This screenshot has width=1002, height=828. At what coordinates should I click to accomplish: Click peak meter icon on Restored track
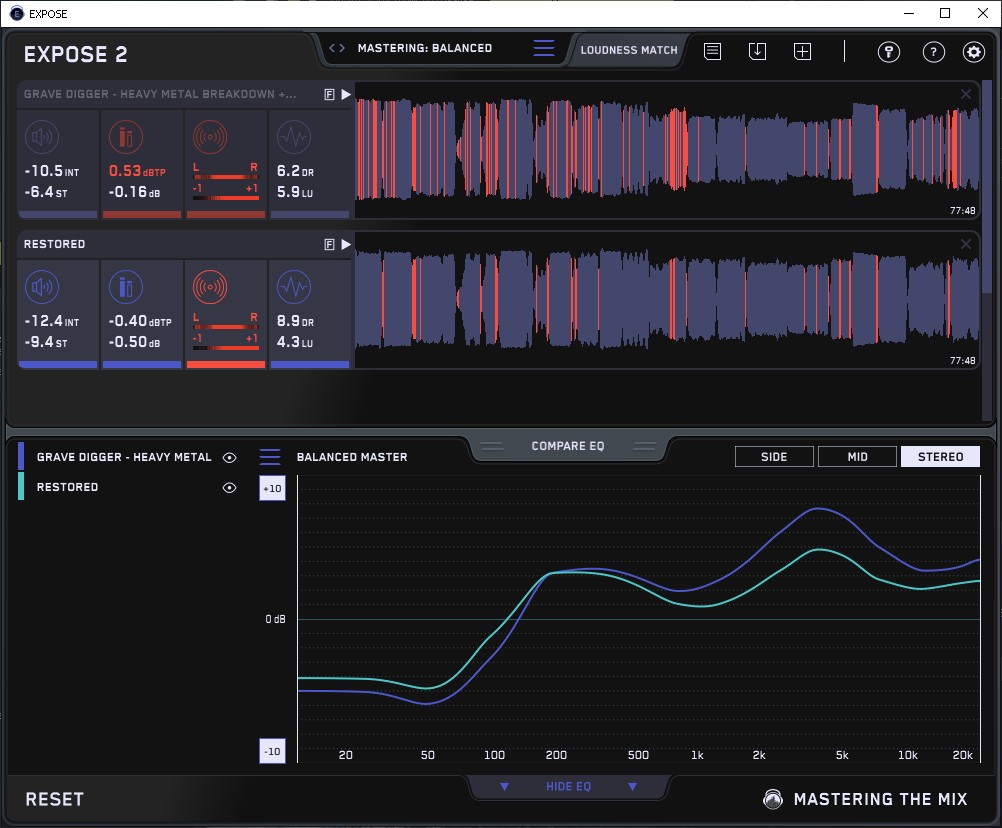click(126, 287)
